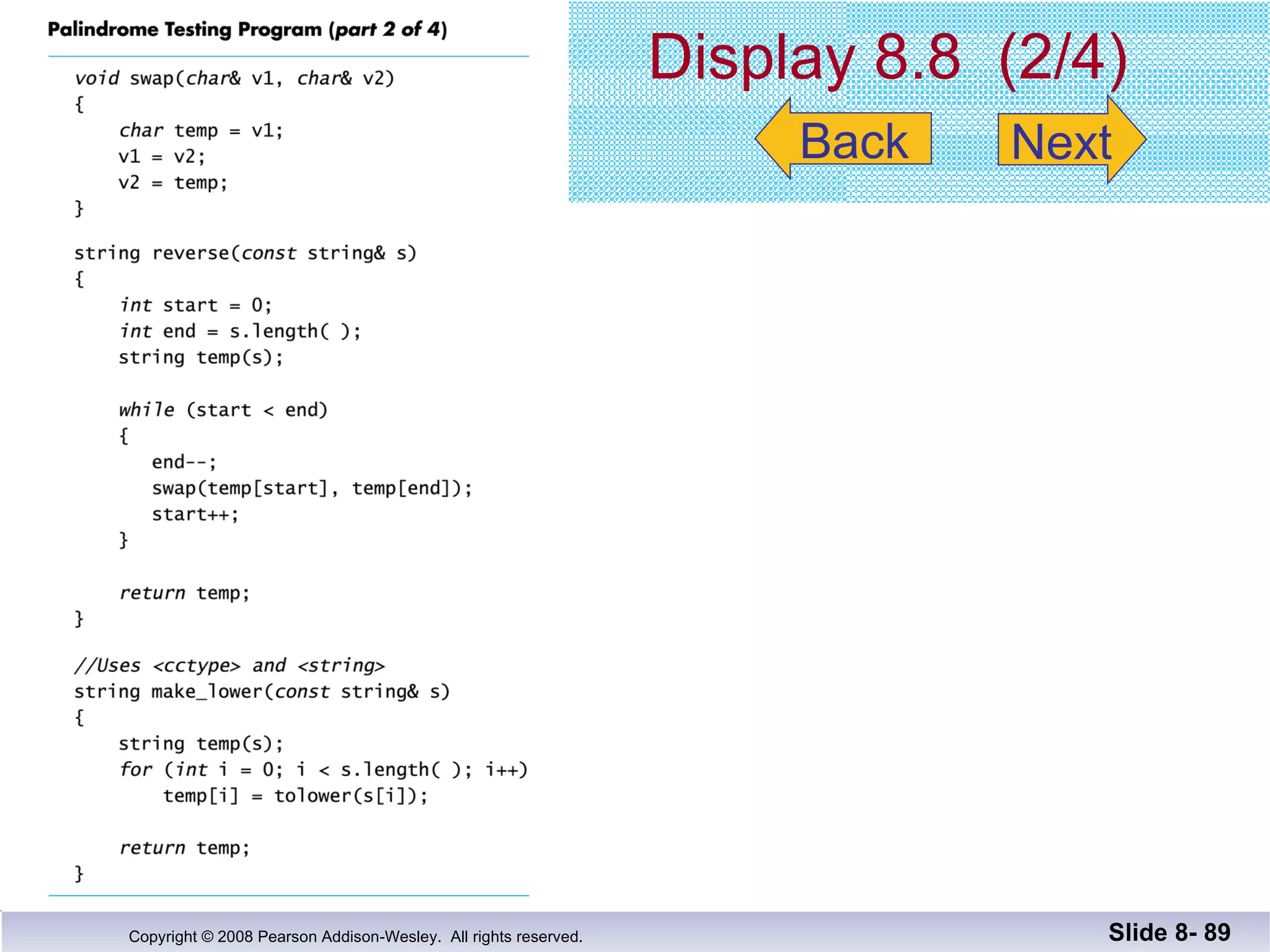Click the 'int end = s.length( );' line
The height and width of the screenshot is (952, 1270).
pos(240,332)
